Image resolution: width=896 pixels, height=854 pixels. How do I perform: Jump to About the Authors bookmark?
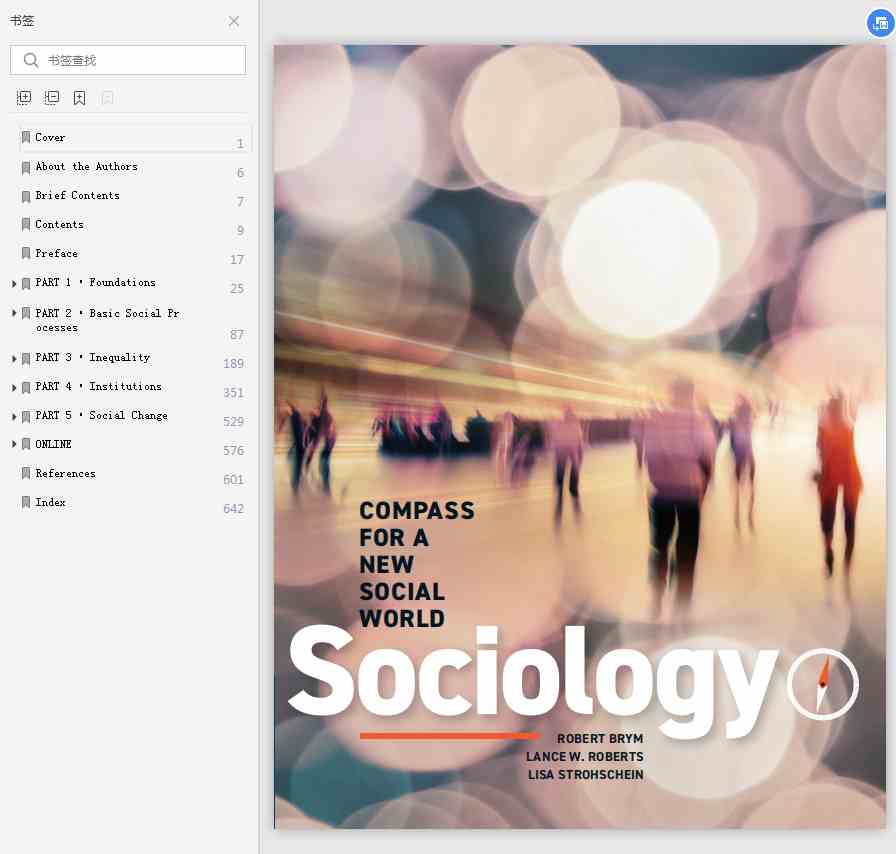[x=86, y=167]
